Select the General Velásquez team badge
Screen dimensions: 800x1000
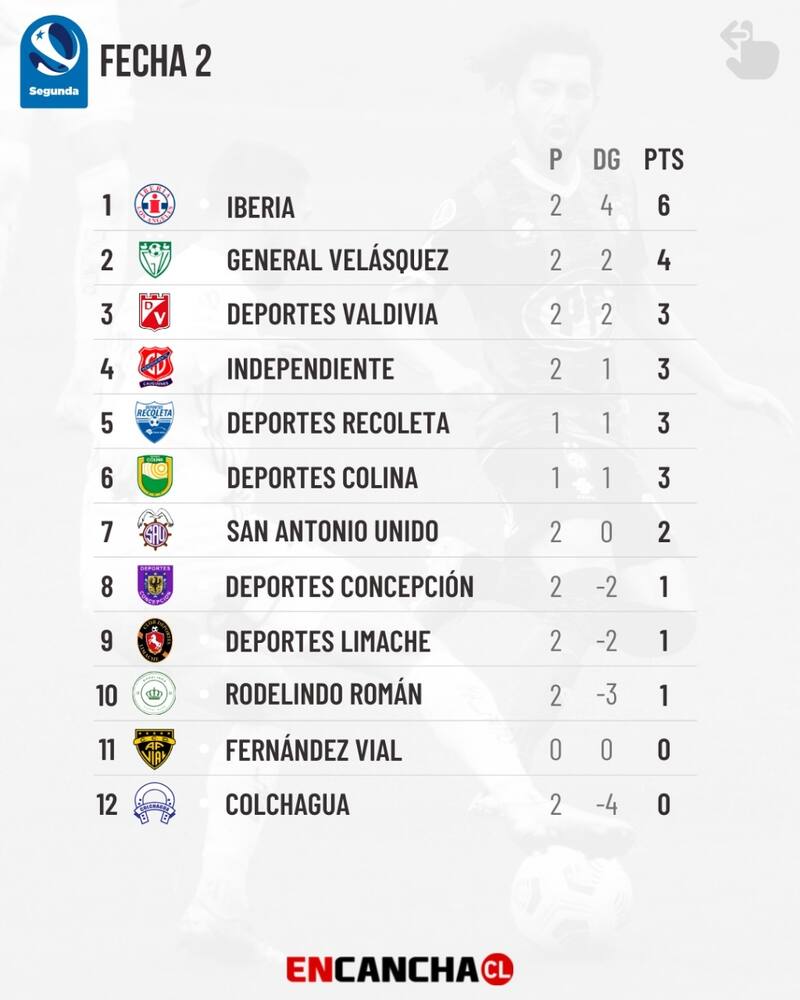pyautogui.click(x=155, y=260)
